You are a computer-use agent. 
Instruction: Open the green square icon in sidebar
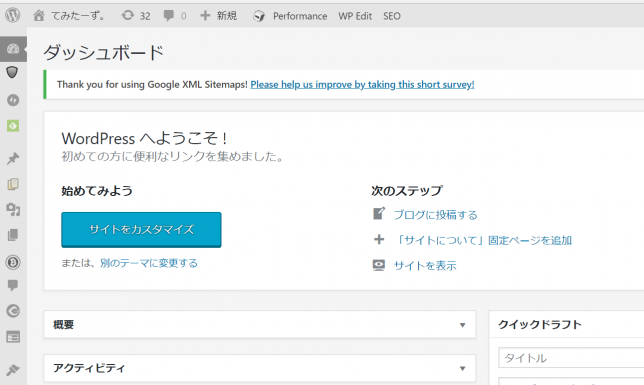tap(13, 126)
